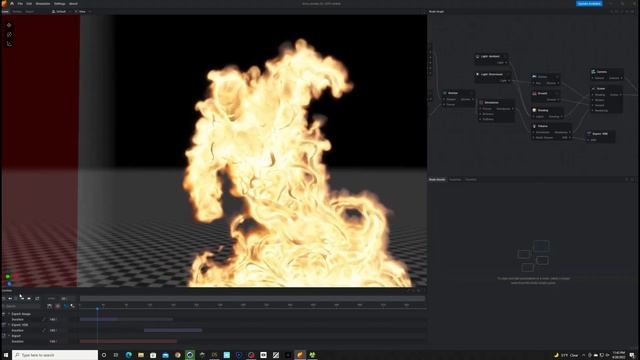Click the Camera node's green icon

point(593,71)
